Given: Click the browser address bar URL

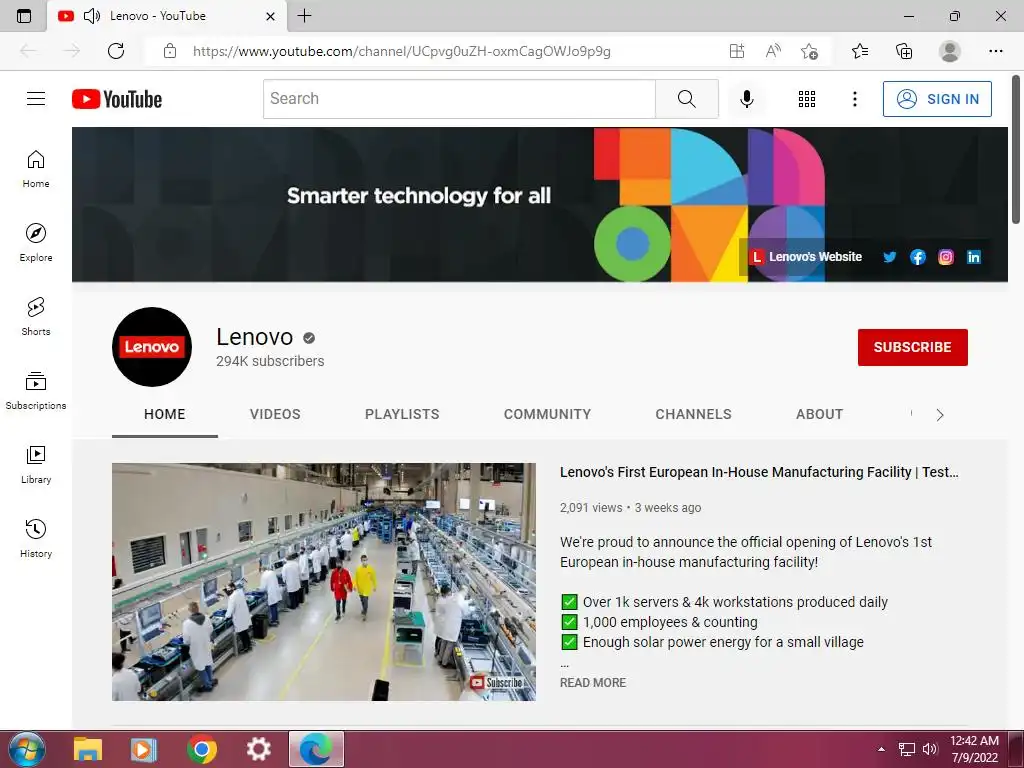Looking at the screenshot, I should pyautogui.click(x=402, y=51).
